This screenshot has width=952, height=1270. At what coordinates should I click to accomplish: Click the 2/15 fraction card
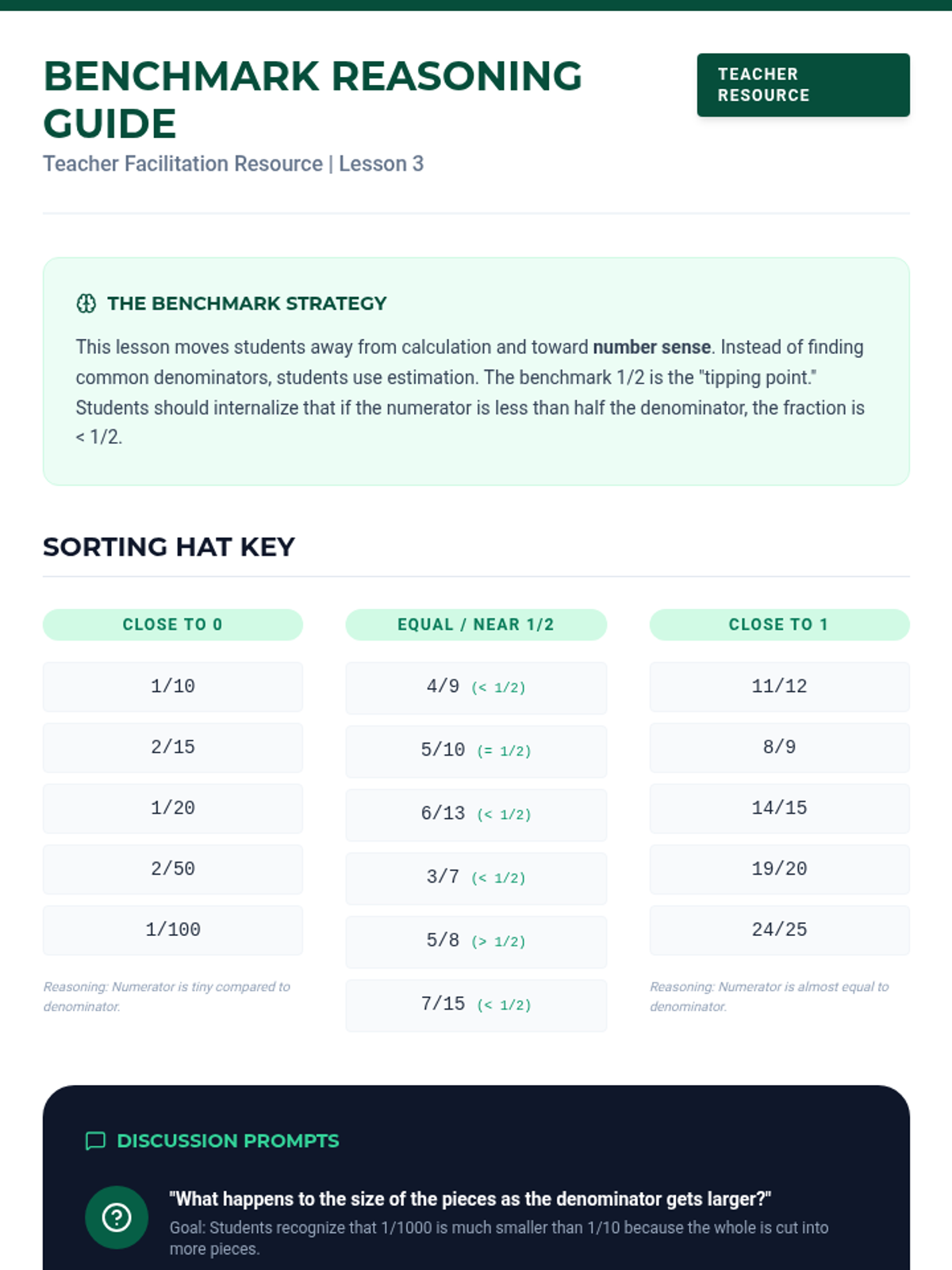(172, 748)
